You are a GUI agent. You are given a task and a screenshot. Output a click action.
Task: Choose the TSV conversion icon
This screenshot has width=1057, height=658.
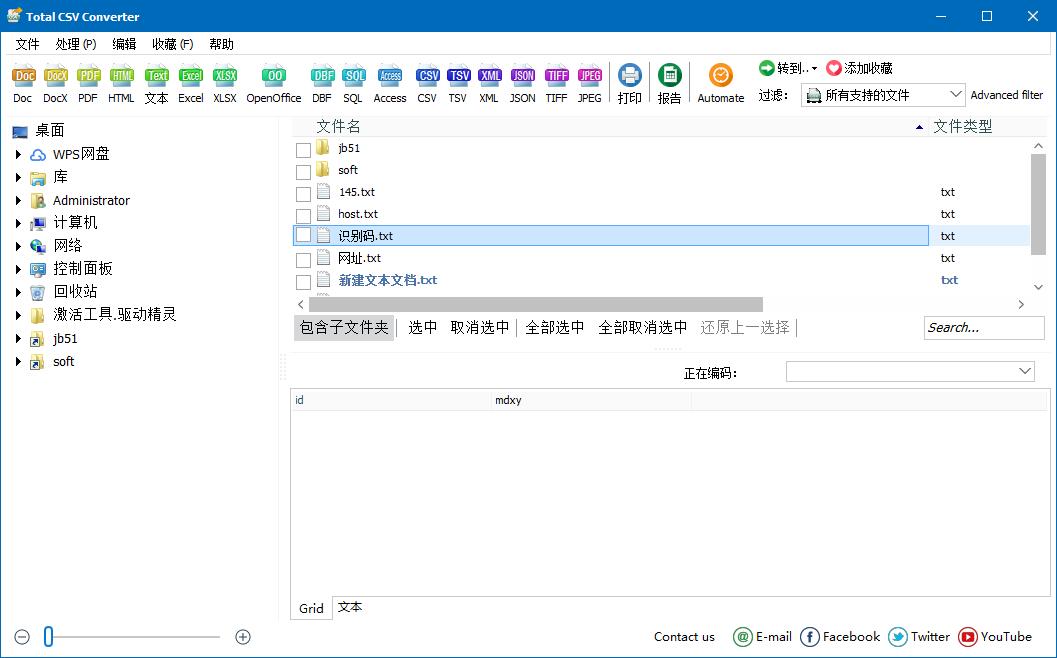458,76
